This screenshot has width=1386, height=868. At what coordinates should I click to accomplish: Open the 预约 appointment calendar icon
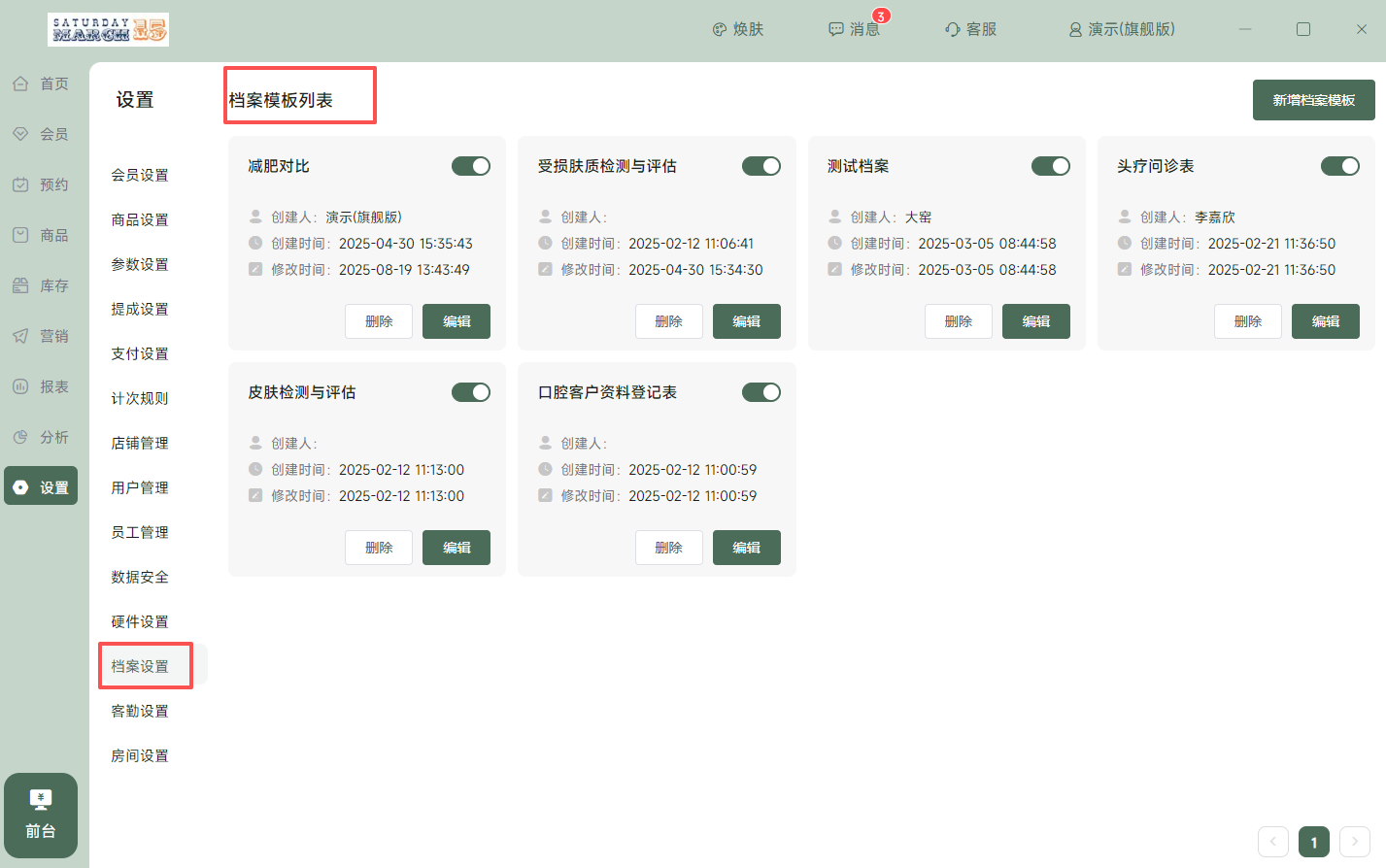tap(20, 184)
